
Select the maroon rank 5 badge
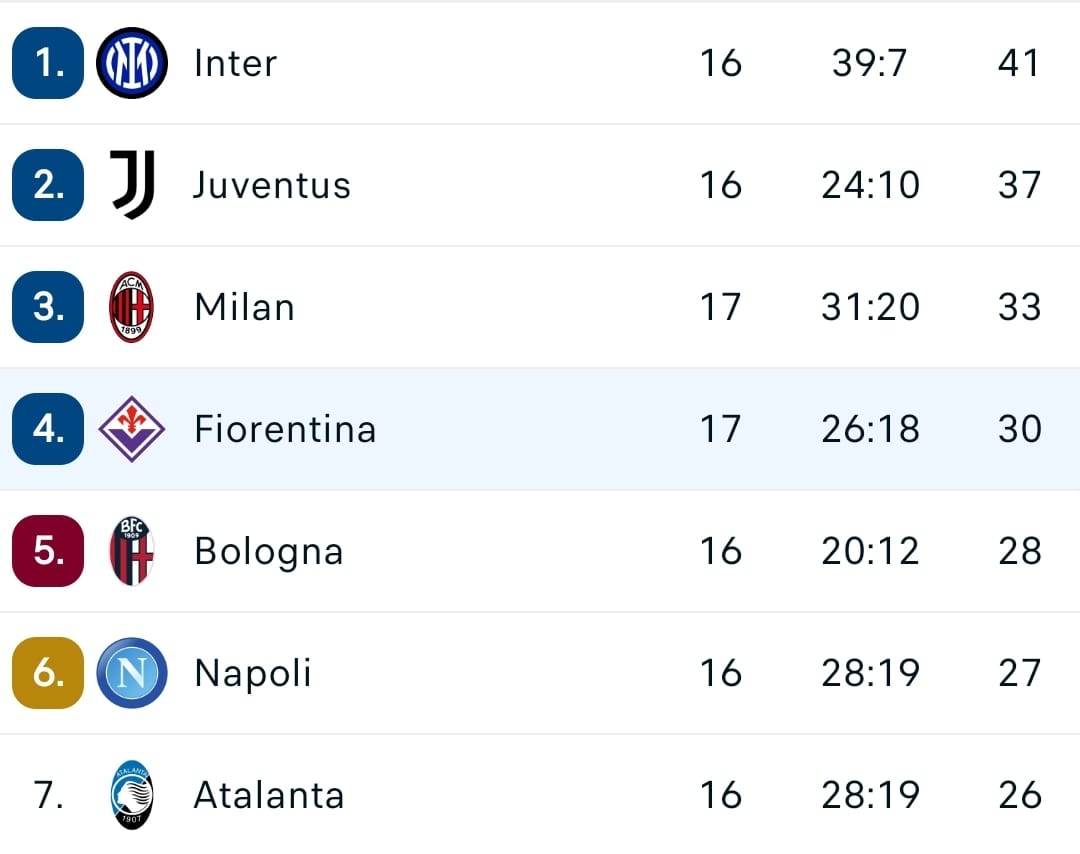pos(48,551)
